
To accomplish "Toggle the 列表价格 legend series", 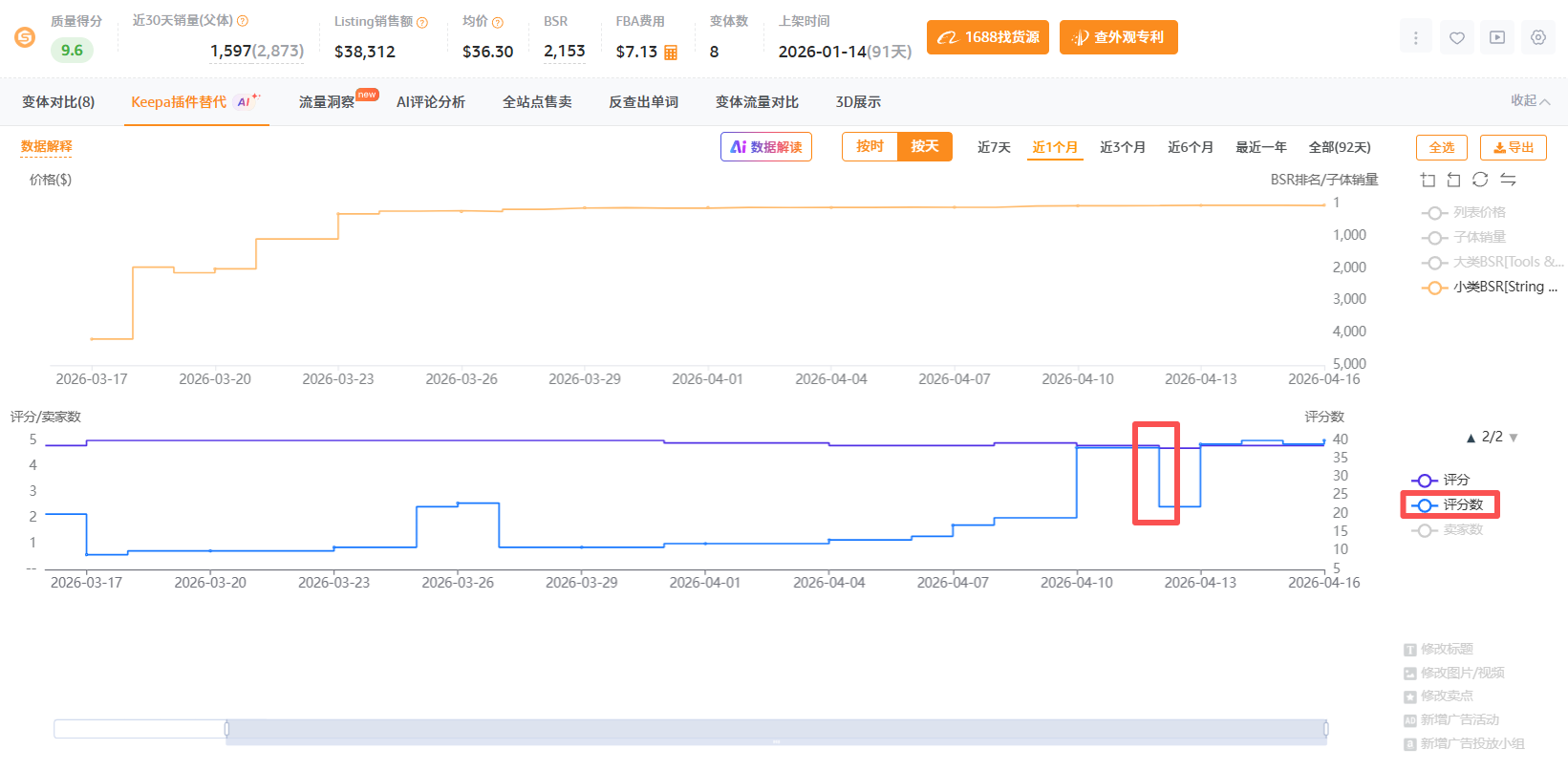I will pos(1477,212).
